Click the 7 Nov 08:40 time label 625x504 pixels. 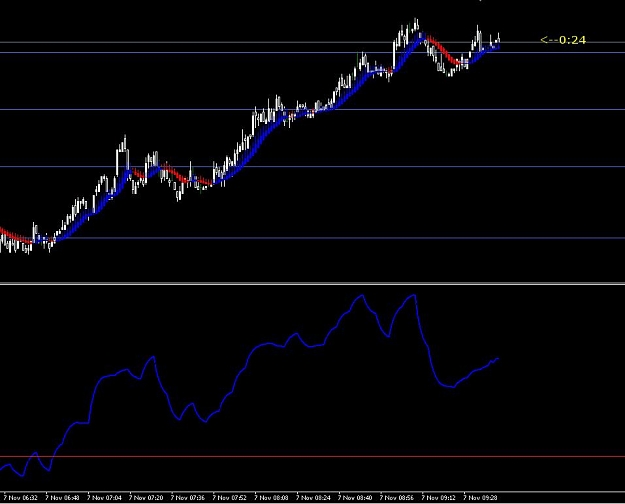(x=355, y=498)
